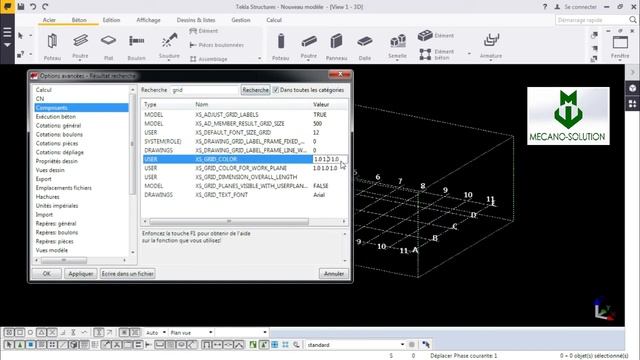Select the Plat plate tool
This screenshot has height=360, width=640.
pos(108,47)
